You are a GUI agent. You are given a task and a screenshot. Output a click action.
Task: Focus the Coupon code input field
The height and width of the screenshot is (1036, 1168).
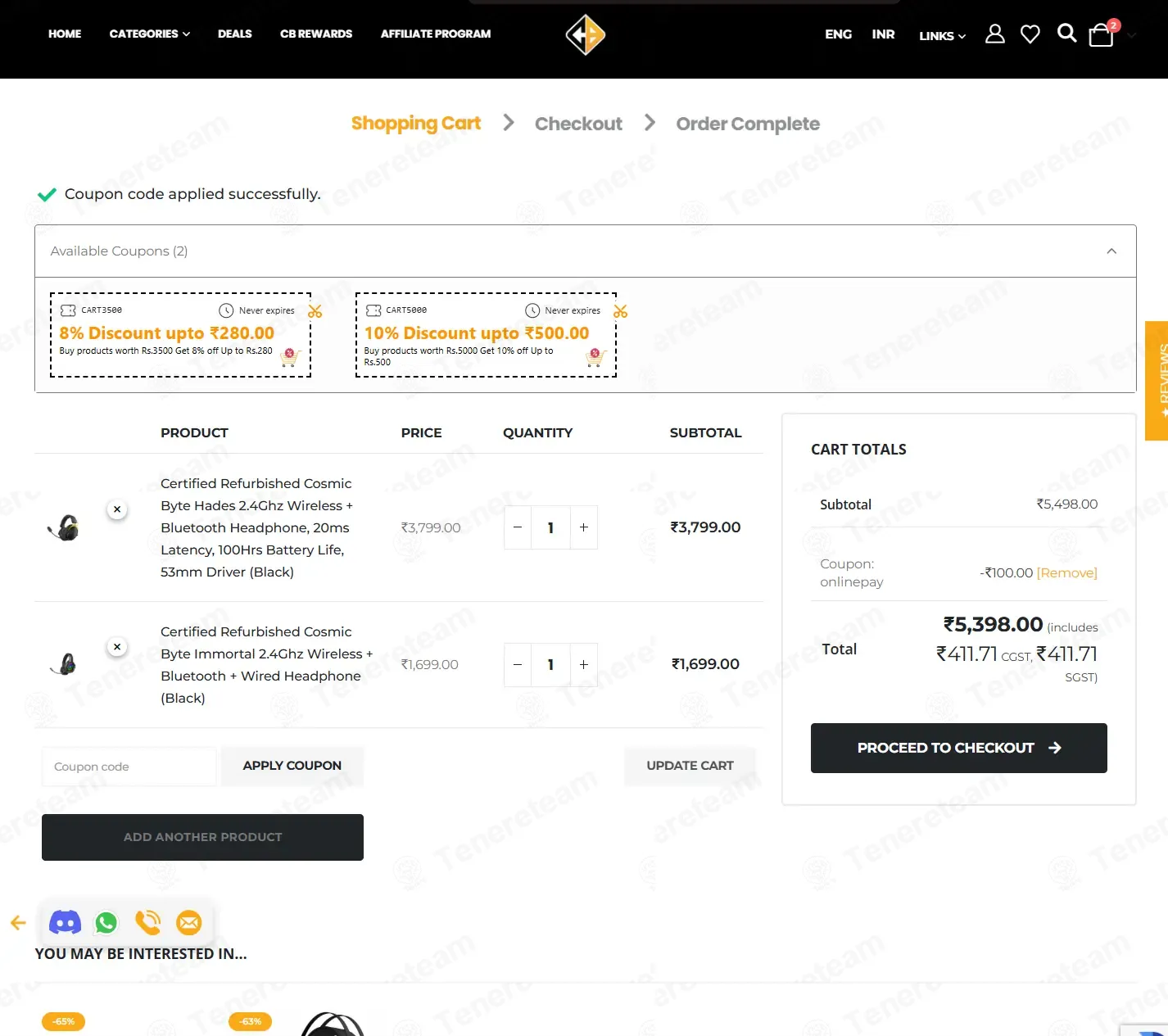coord(129,767)
